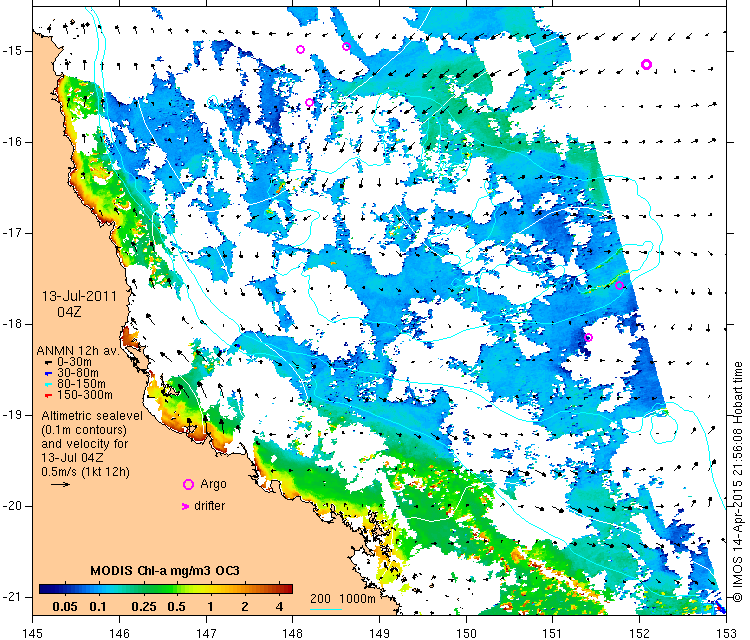
Task: Click the red 150-300m legend arrow
Action: (x=48, y=396)
